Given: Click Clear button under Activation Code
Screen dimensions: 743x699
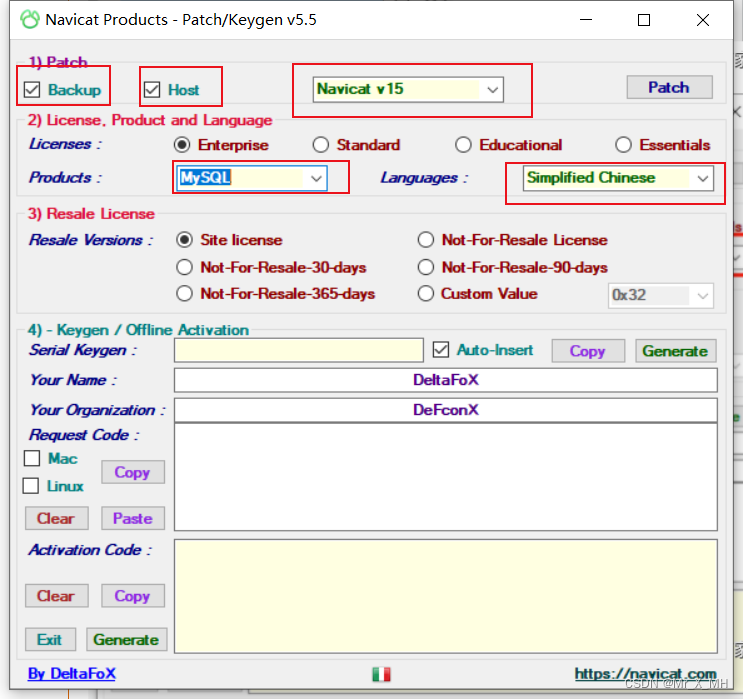Looking at the screenshot, I should (x=56, y=596).
